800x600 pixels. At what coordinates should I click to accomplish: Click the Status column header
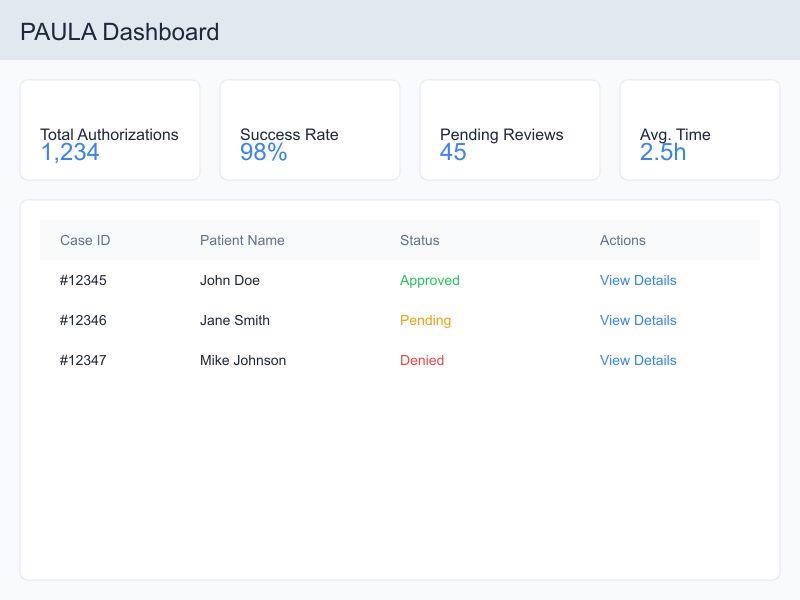419,240
